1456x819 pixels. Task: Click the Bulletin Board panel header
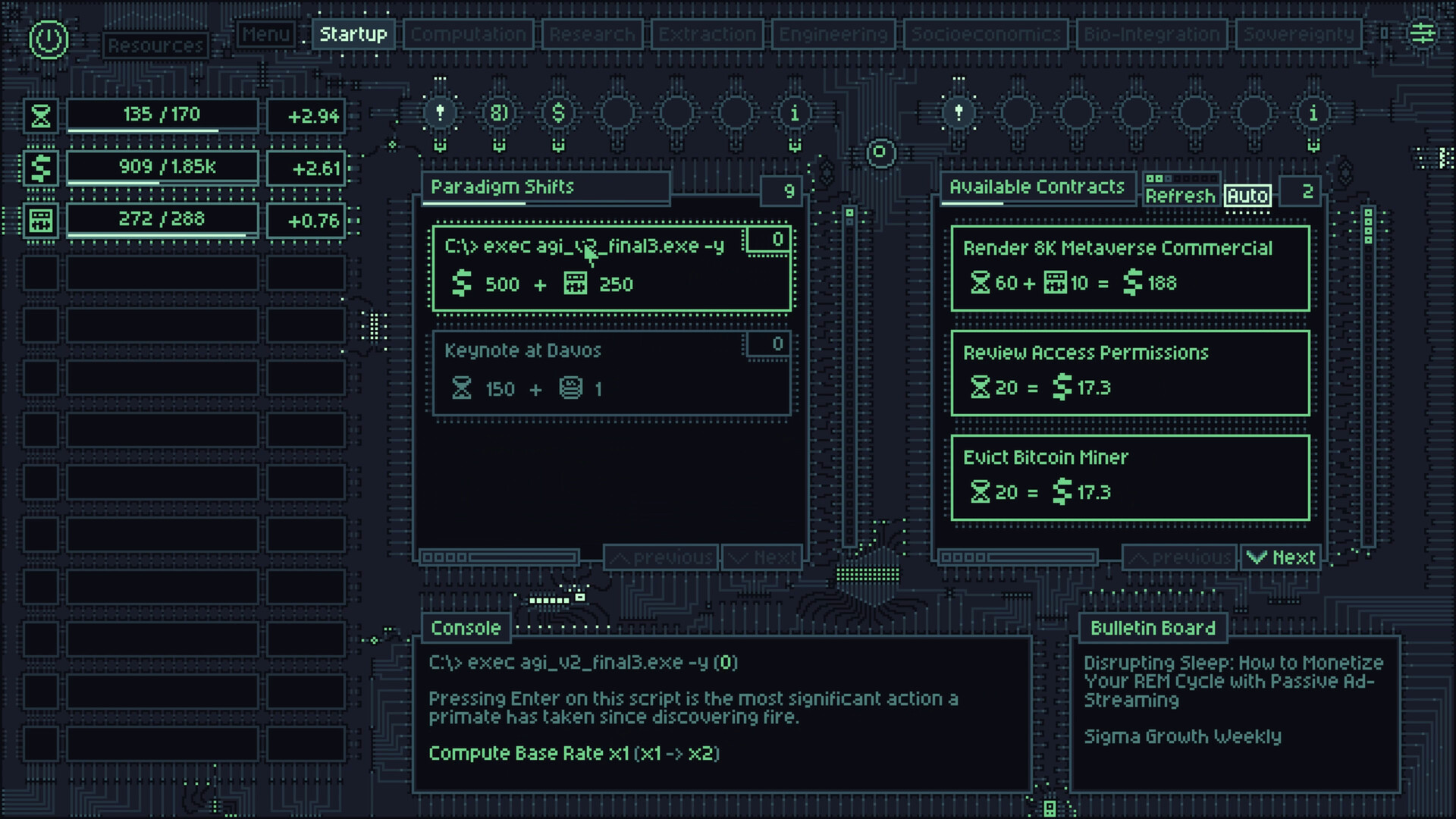(1153, 628)
